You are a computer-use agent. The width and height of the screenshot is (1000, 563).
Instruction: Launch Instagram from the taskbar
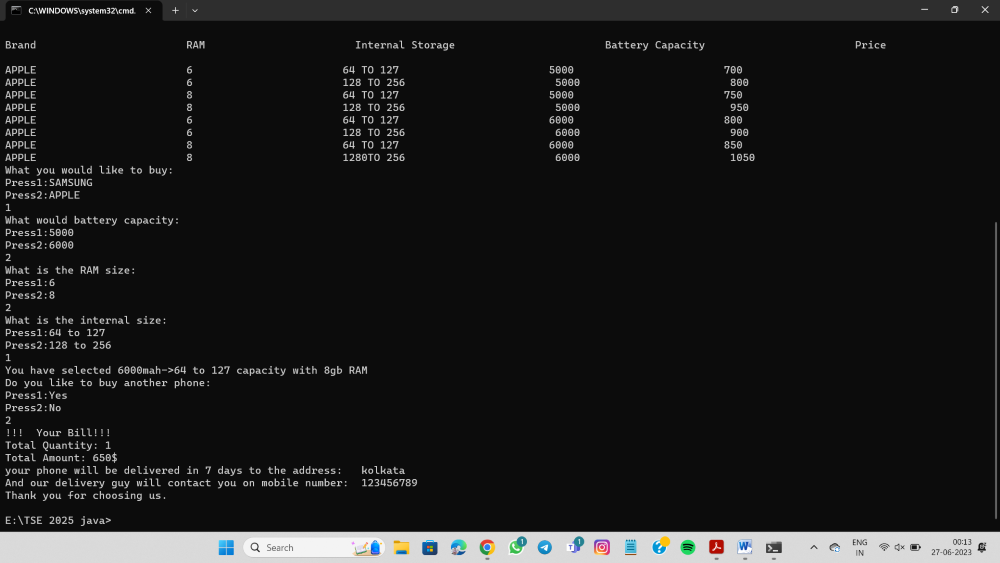coord(602,547)
